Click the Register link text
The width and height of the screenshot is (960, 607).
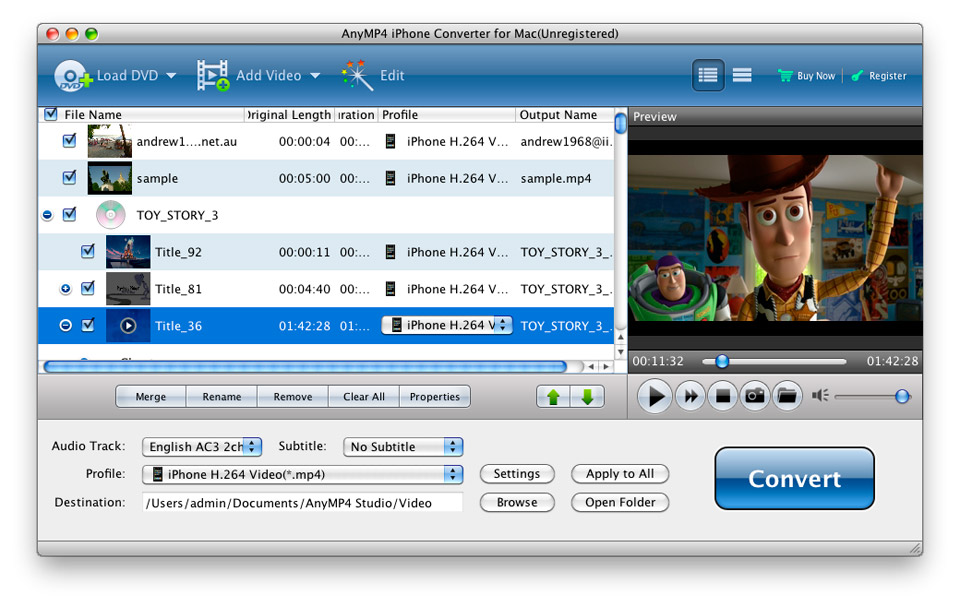click(888, 76)
